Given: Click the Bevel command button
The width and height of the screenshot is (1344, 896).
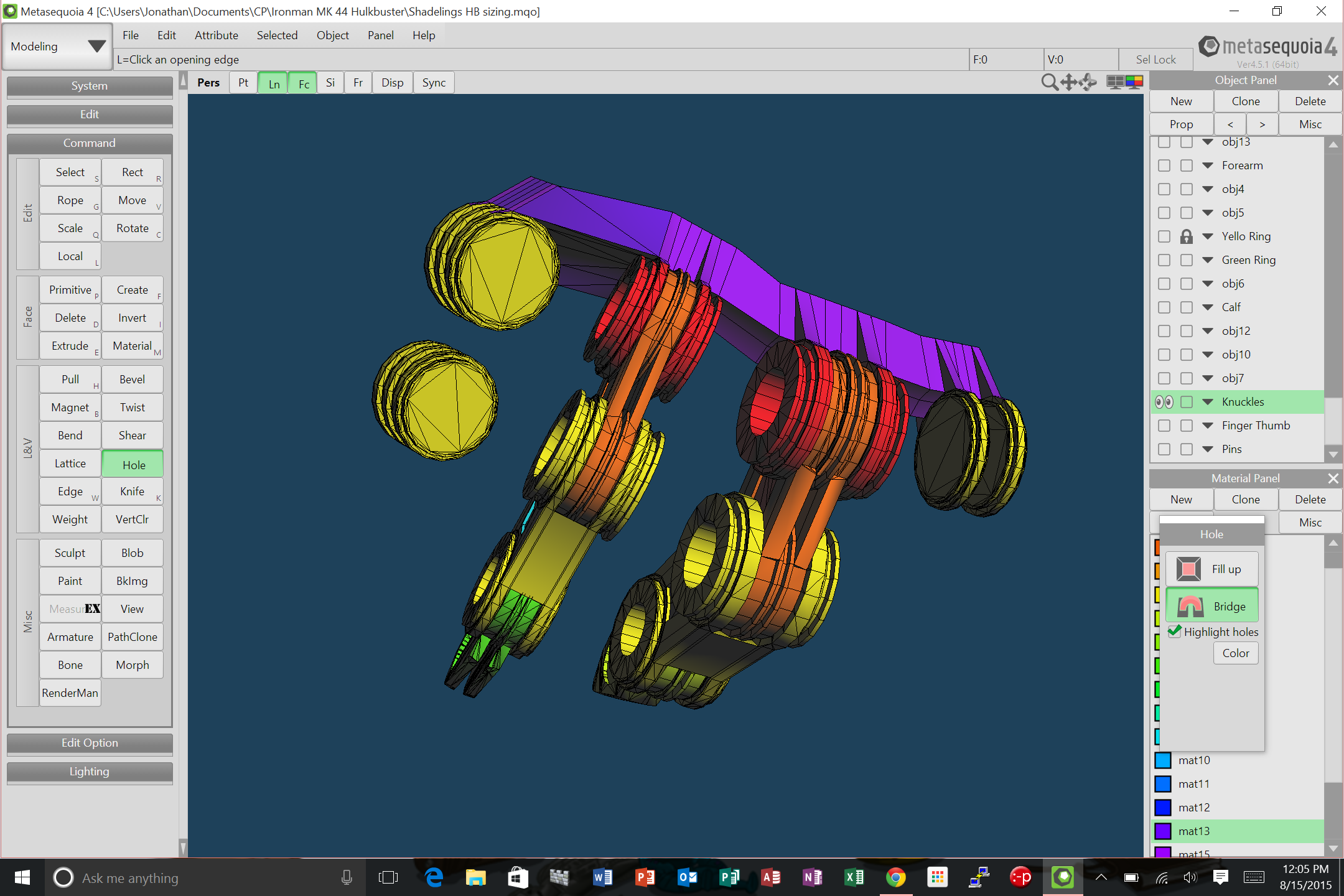Looking at the screenshot, I should point(133,380).
